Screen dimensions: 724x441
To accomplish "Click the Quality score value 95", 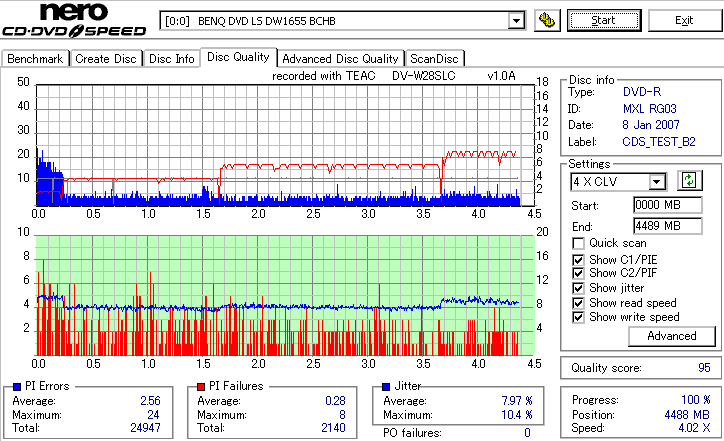I will pyautogui.click(x=704, y=368).
